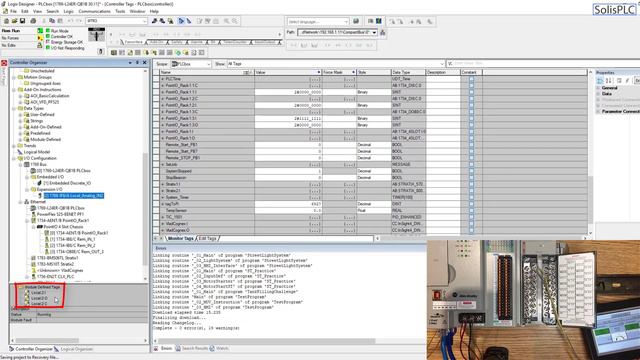Click the controller key switch image
Screen dimensions: 640x360
click(96, 35)
